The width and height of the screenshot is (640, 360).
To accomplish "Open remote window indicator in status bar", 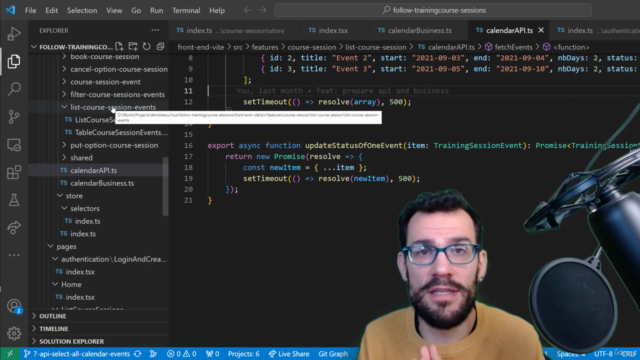I will [x=10, y=354].
